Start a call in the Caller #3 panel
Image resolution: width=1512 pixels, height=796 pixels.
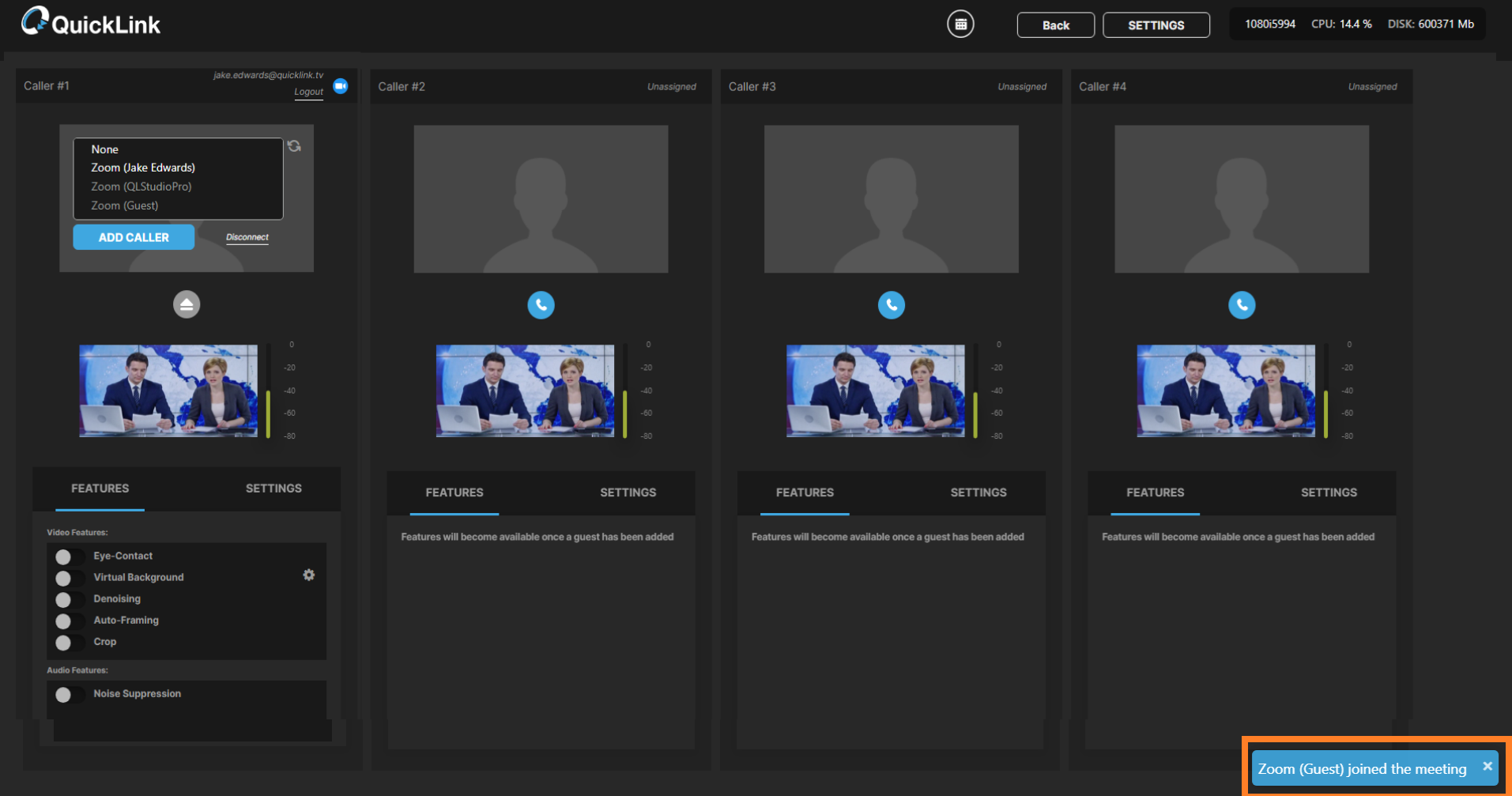[x=891, y=304]
